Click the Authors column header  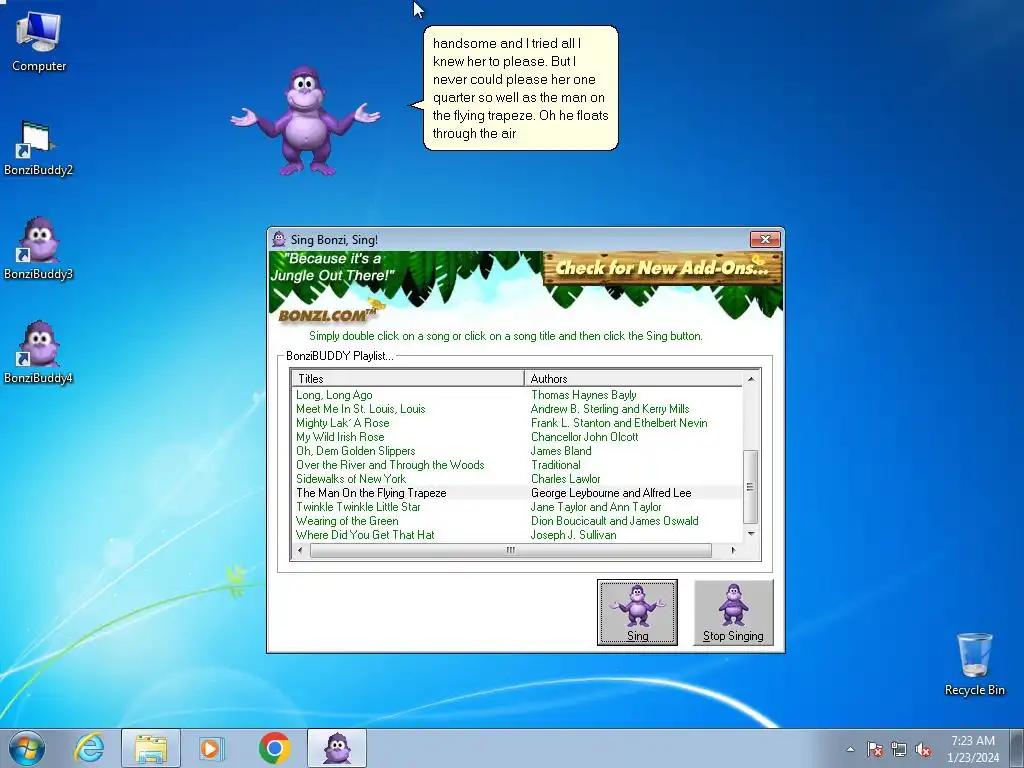(633, 379)
